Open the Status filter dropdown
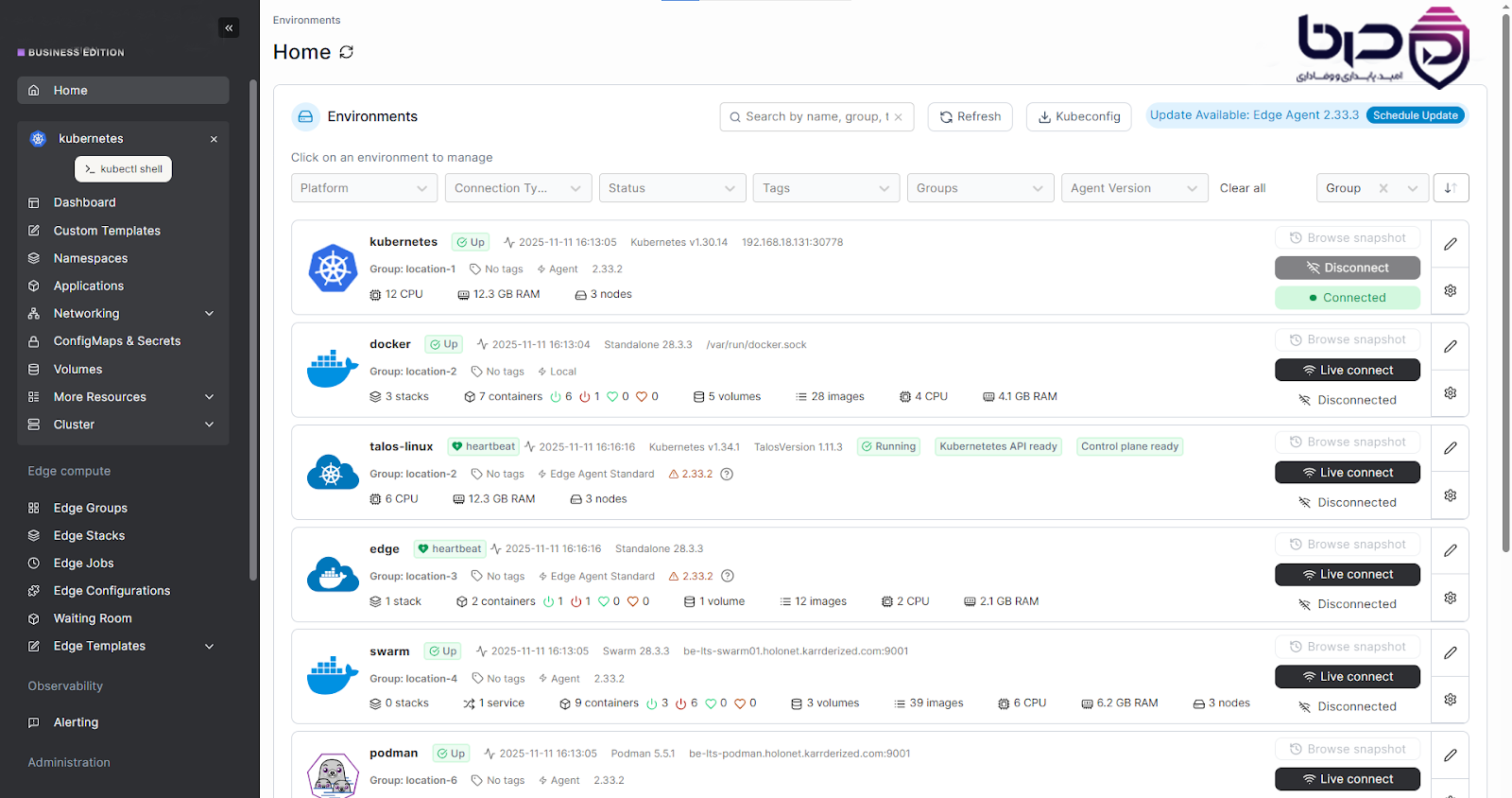This screenshot has height=798, width=1512. (672, 188)
